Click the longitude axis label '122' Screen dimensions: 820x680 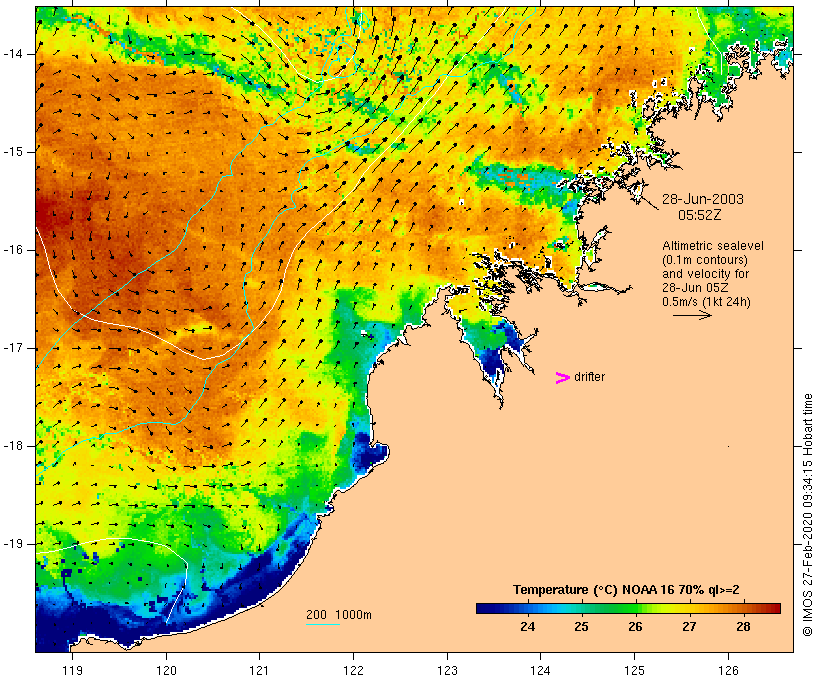[x=354, y=671]
